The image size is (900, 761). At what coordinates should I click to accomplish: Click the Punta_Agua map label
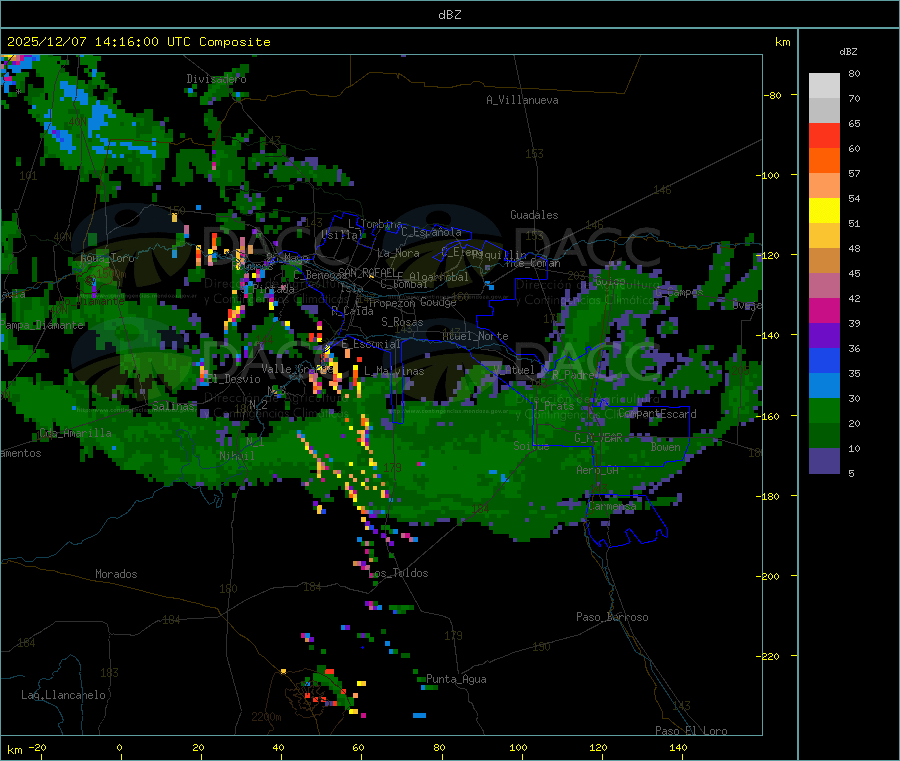tap(456, 679)
